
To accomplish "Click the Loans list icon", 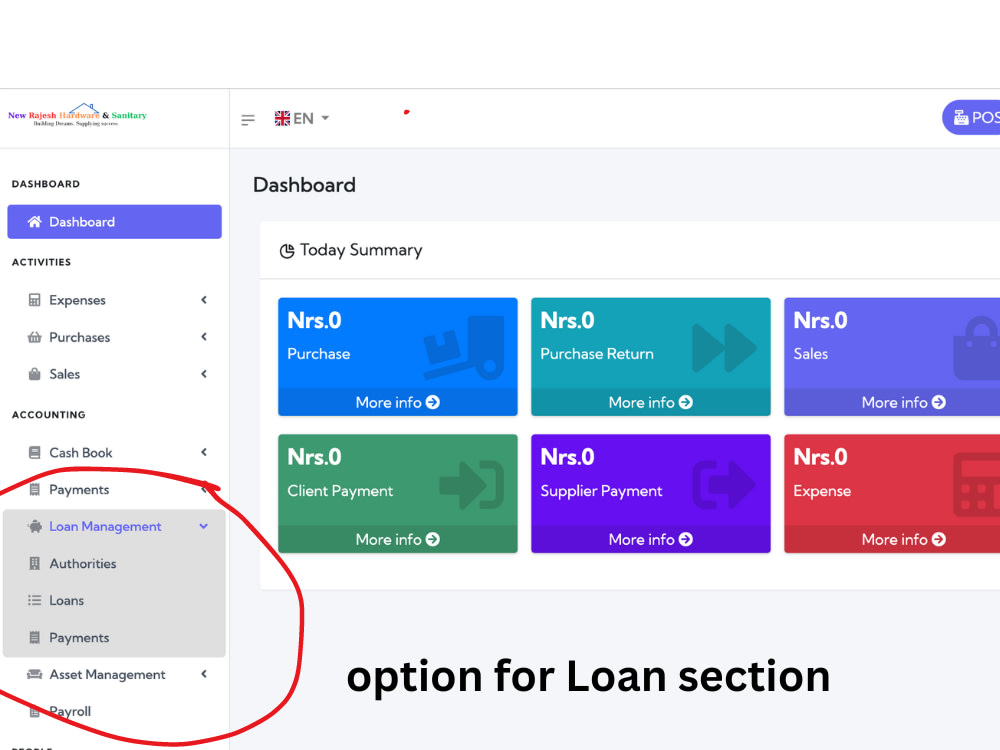I will 34,600.
